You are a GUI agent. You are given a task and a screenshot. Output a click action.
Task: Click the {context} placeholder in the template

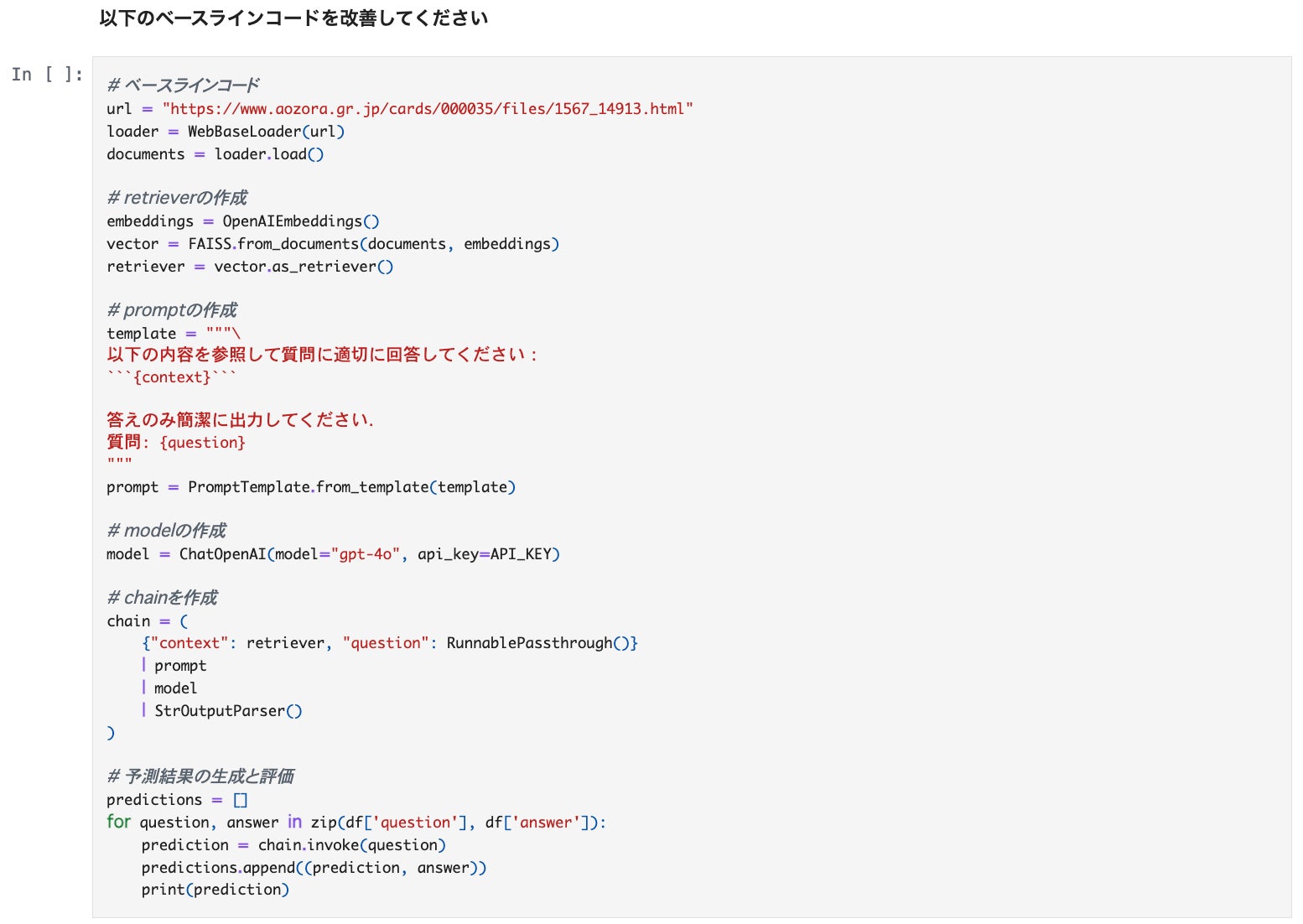click(172, 377)
